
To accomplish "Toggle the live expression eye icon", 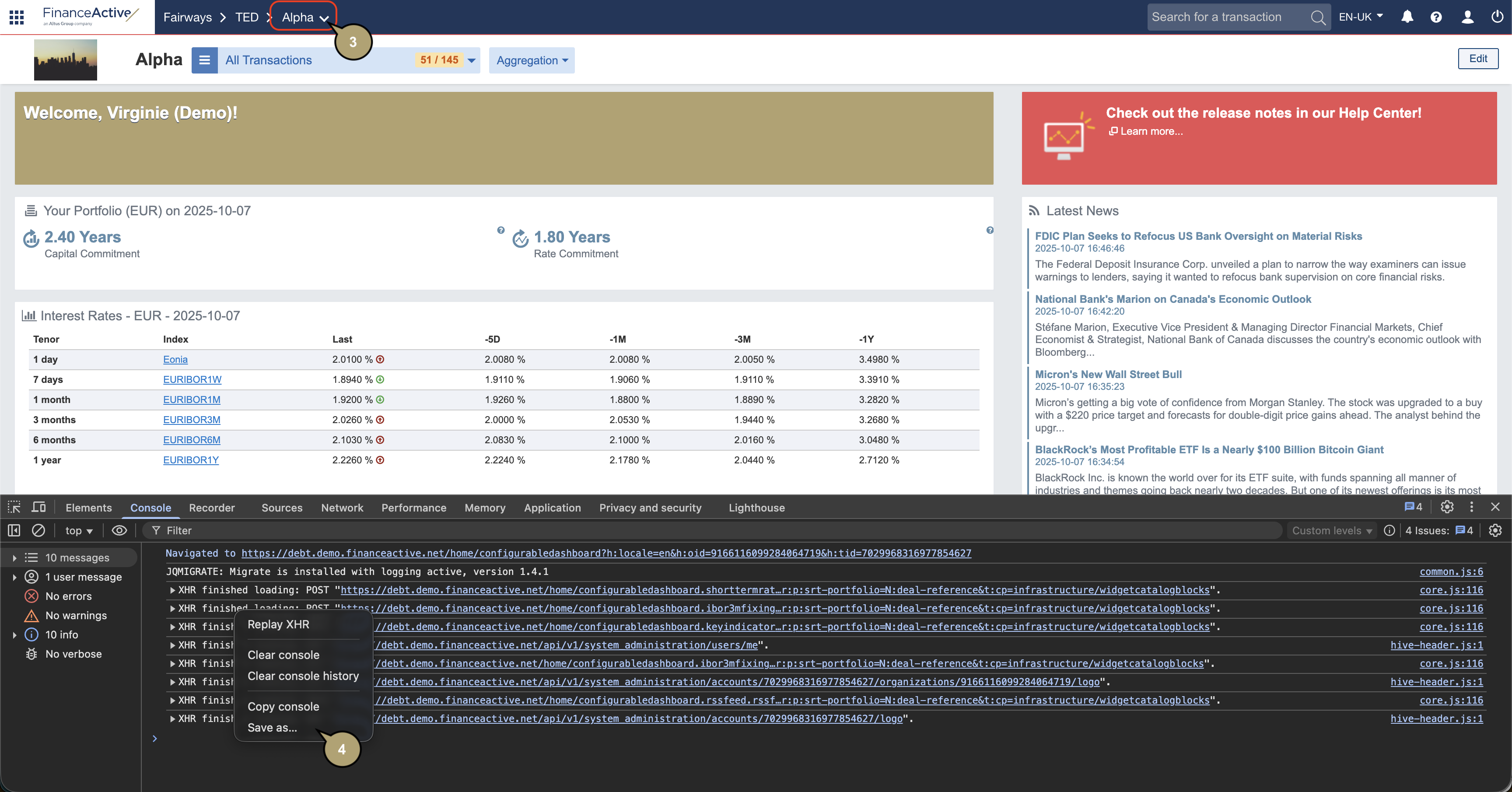I will [x=119, y=530].
